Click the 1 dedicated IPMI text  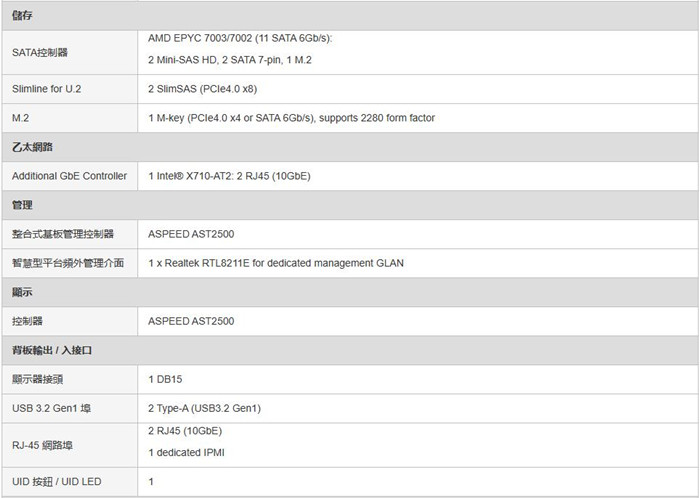coord(186,452)
